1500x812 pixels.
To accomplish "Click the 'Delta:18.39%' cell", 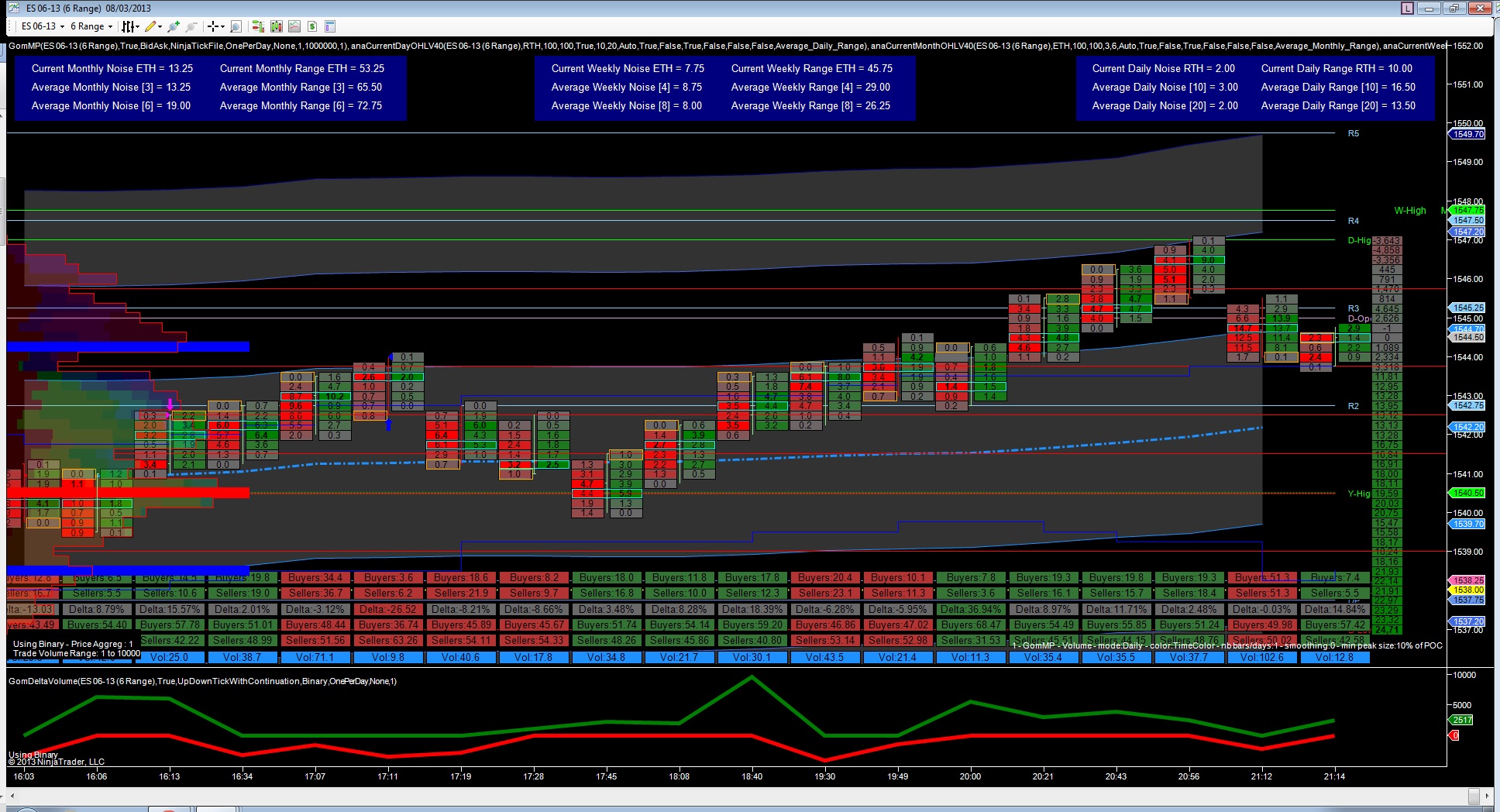I will click(x=752, y=609).
